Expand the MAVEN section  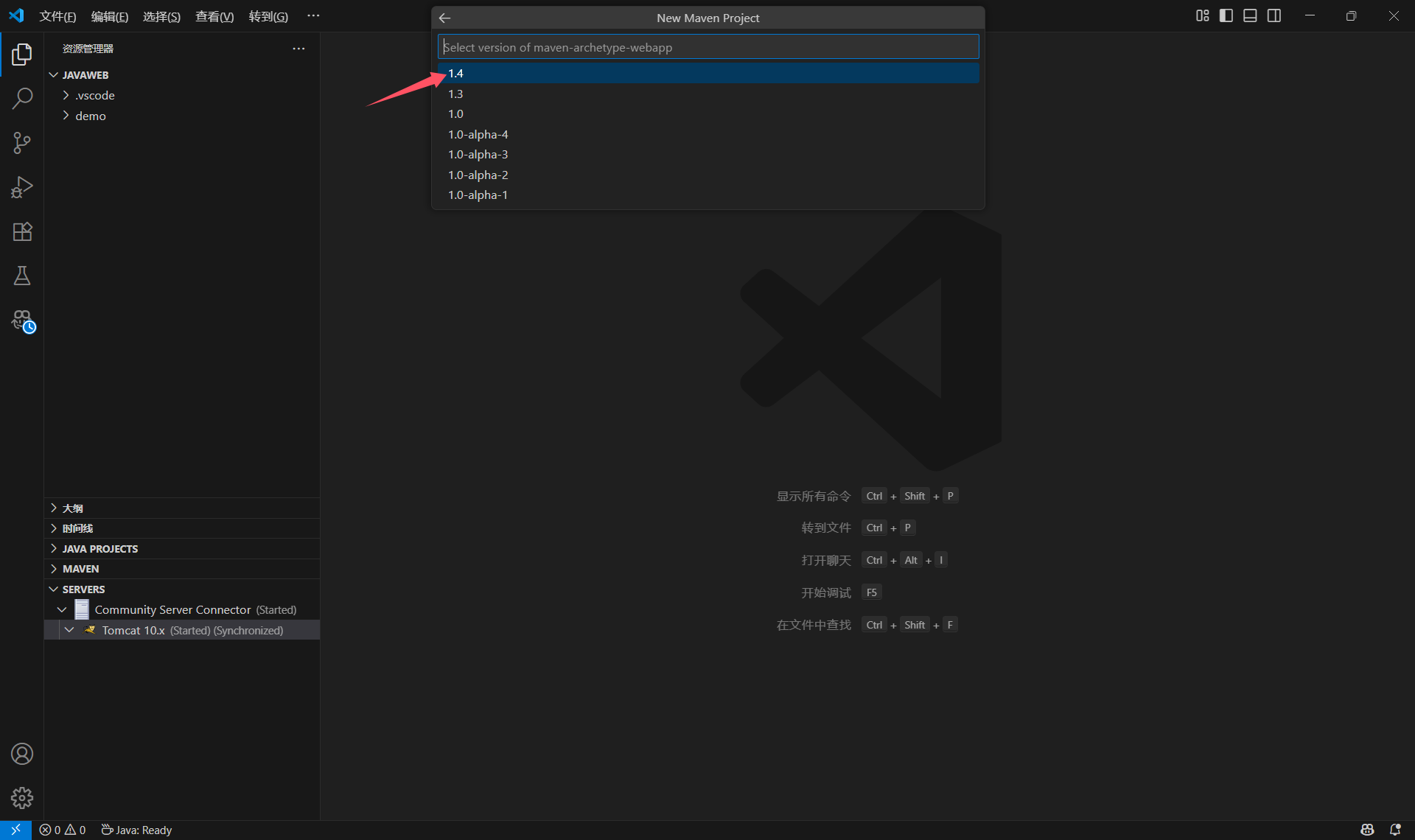point(80,569)
